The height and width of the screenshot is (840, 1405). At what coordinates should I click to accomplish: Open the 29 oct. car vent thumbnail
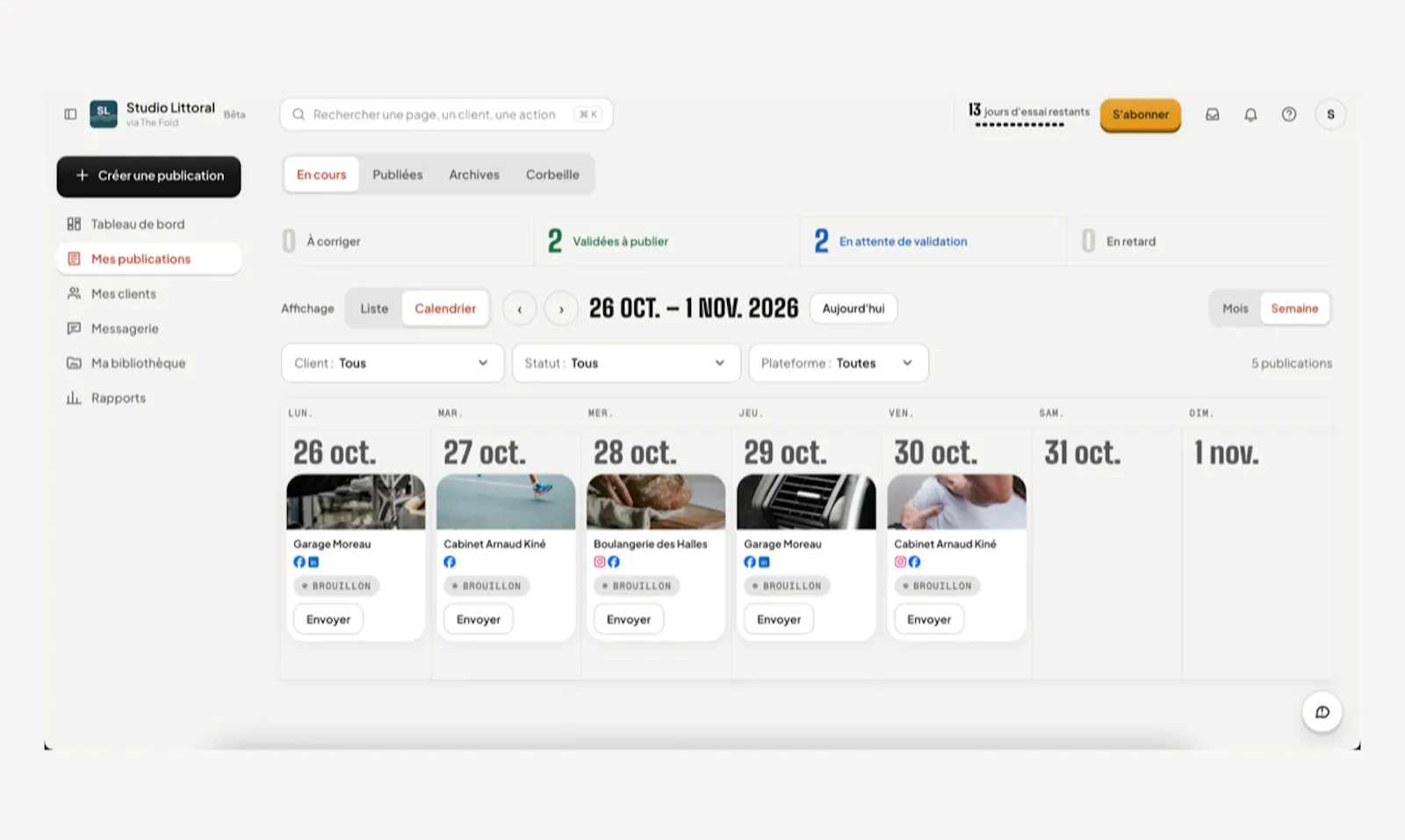click(806, 502)
